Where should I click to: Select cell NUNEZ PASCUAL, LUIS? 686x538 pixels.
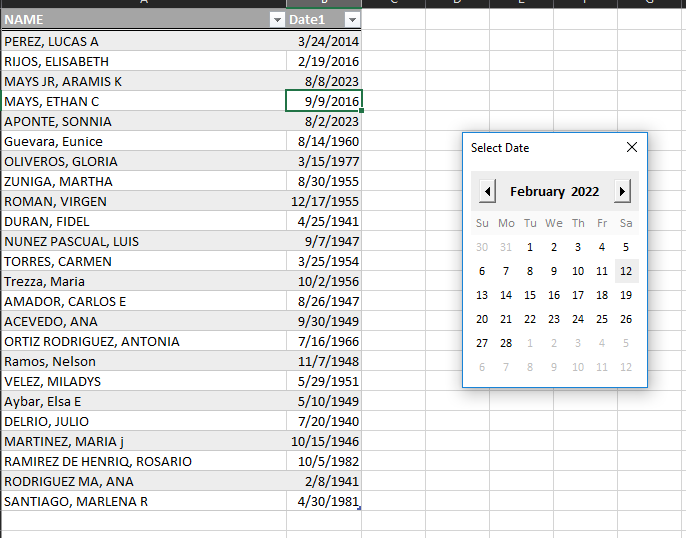pyautogui.click(x=144, y=242)
